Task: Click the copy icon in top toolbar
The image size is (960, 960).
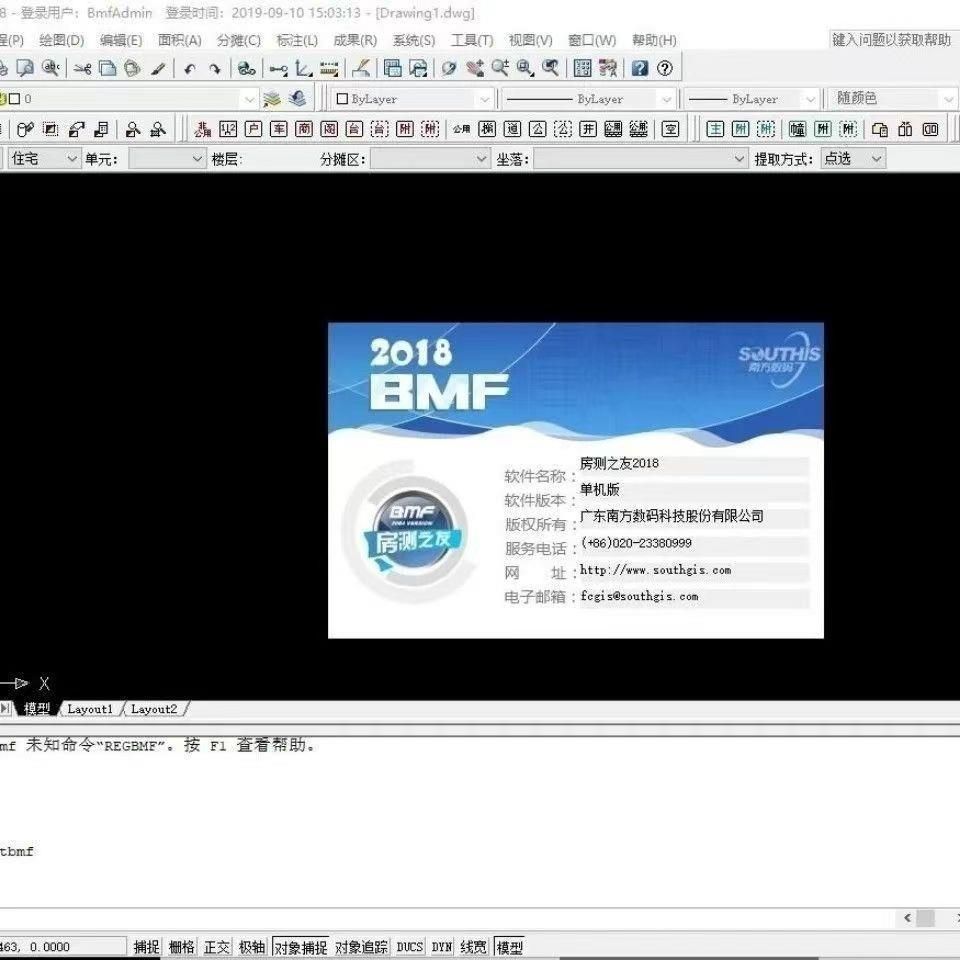Action: click(x=108, y=68)
